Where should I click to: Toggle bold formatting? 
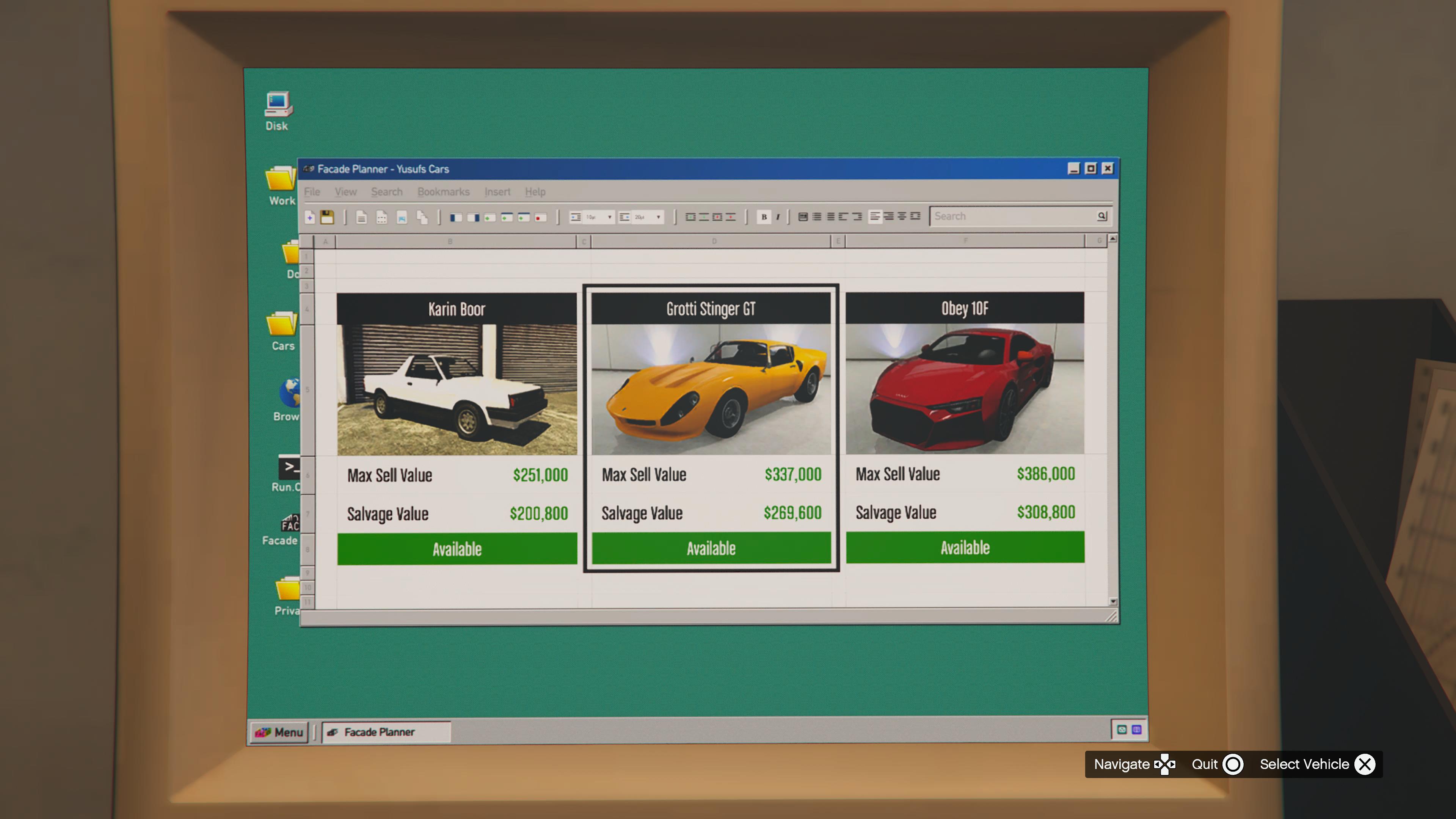[764, 217]
